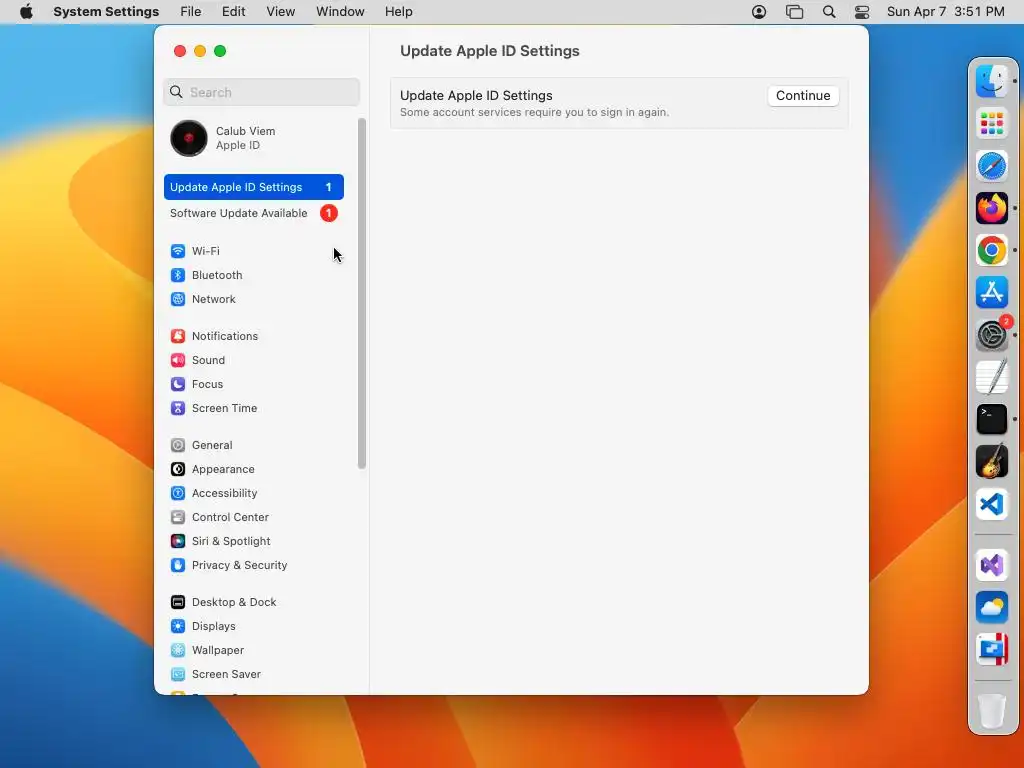Open the weather cloud app in Dock
This screenshot has height=768, width=1024.
[991, 607]
